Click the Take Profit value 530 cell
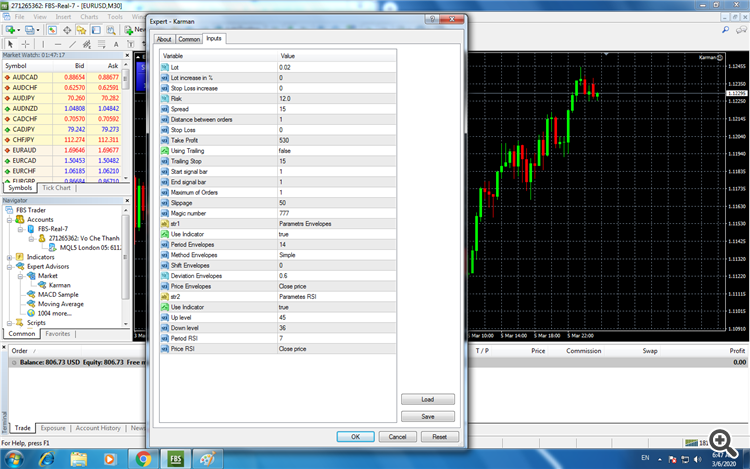Viewport: 750px width, 469px height. tap(337, 140)
